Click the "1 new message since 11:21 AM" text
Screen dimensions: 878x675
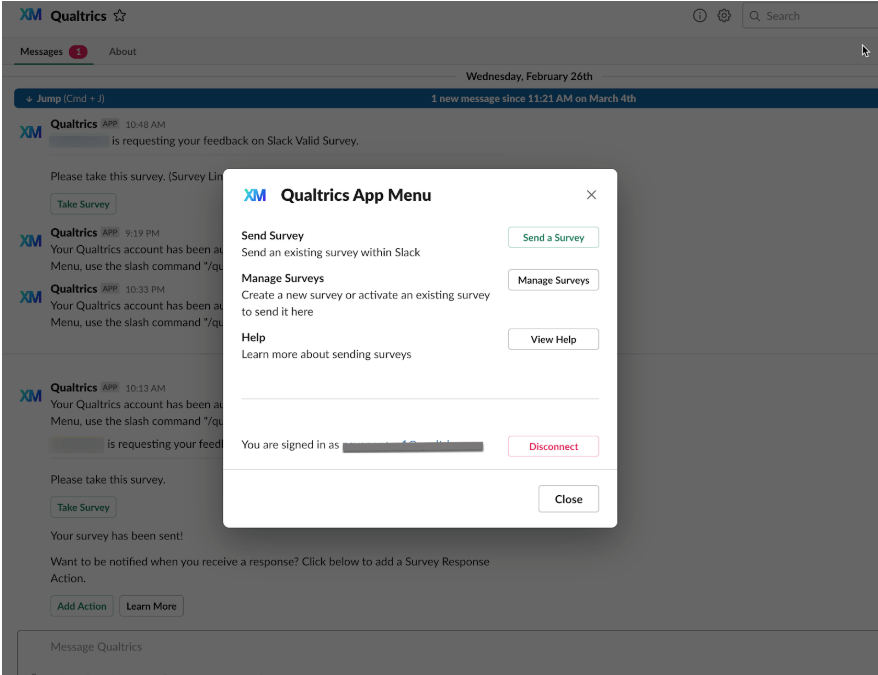tap(533, 99)
